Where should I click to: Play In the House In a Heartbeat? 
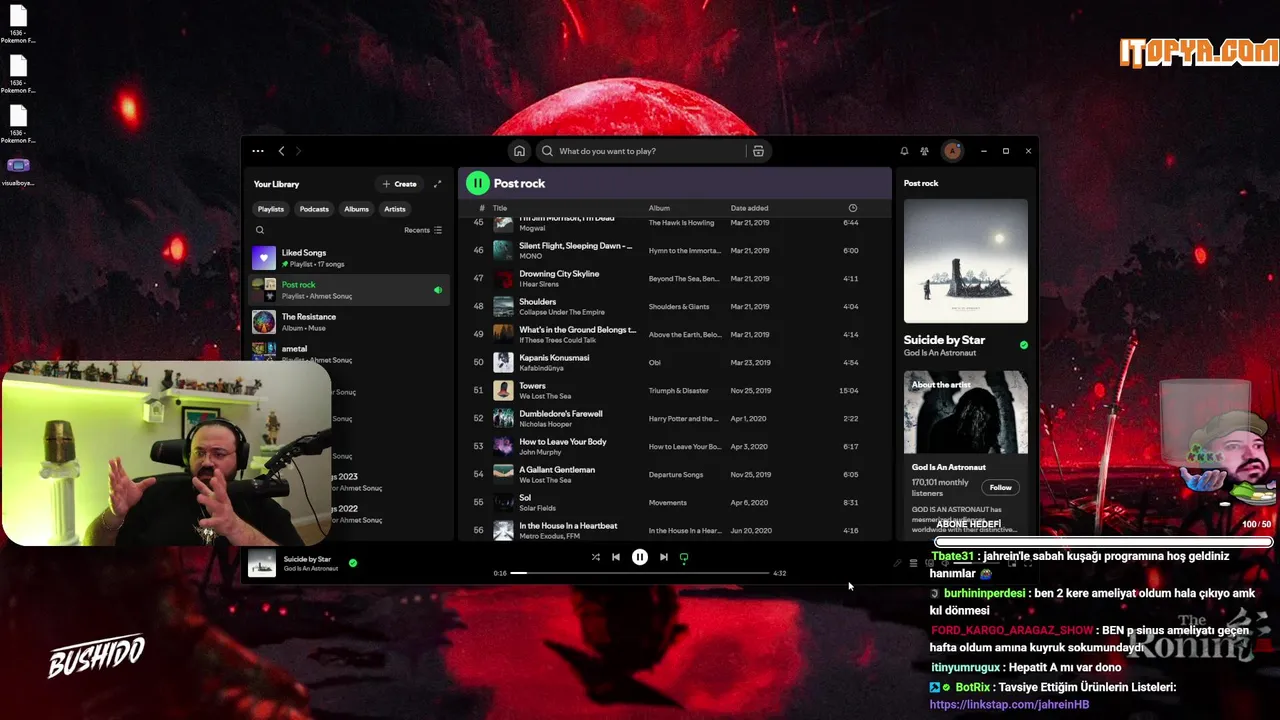tap(675, 530)
